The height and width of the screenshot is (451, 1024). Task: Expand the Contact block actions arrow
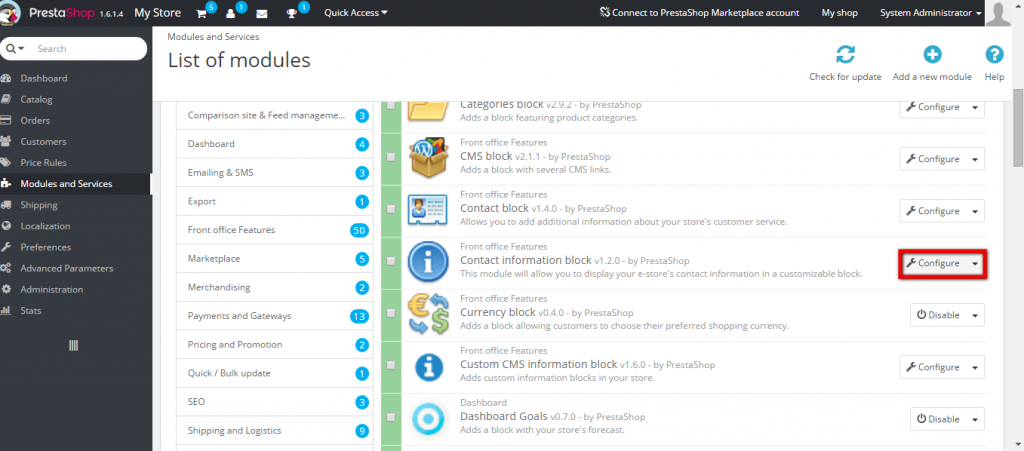pyautogui.click(x=976, y=211)
